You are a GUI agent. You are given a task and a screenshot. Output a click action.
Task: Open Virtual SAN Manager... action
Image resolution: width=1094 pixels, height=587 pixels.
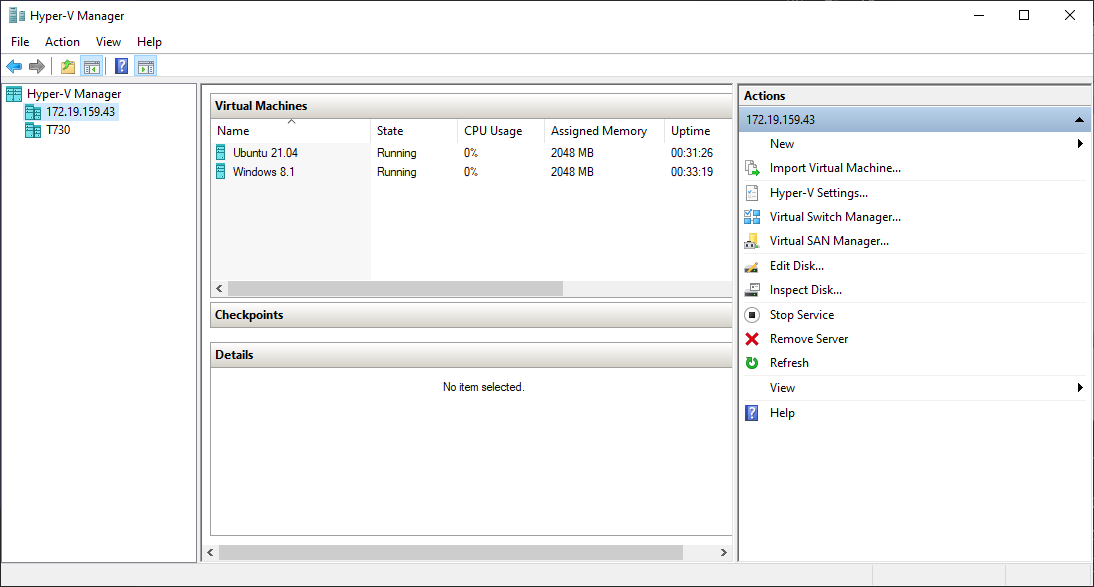(x=829, y=241)
